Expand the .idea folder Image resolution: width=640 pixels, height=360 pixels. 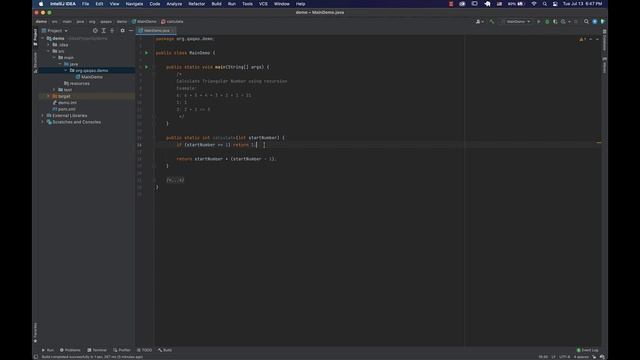[49, 45]
